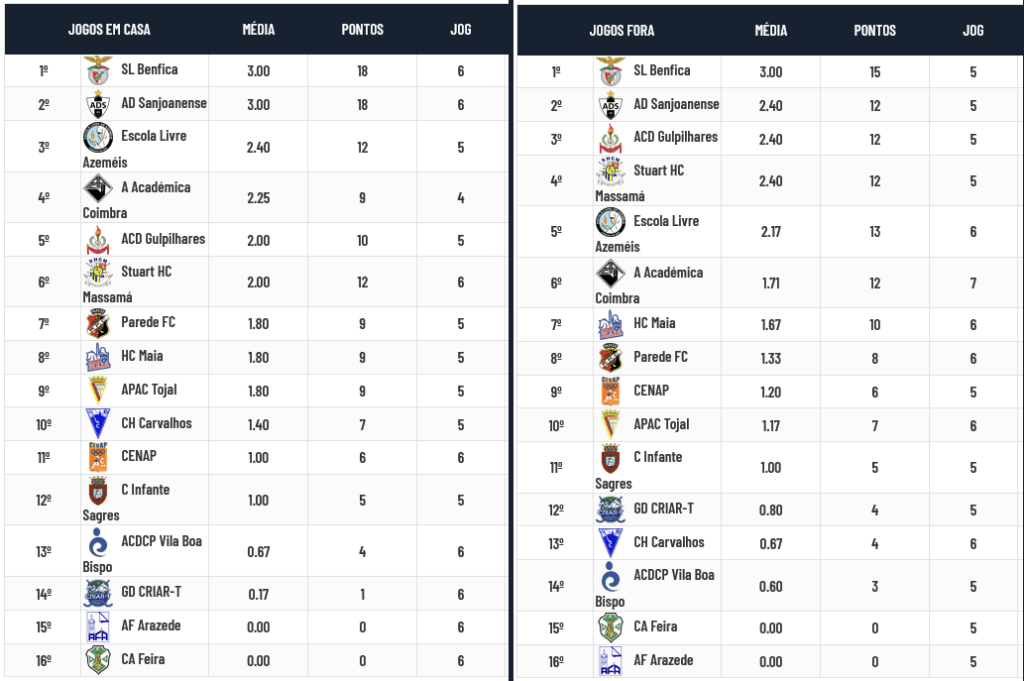Click the JOGOS FORA table heading
This screenshot has height=681, width=1024.
pyautogui.click(x=622, y=30)
